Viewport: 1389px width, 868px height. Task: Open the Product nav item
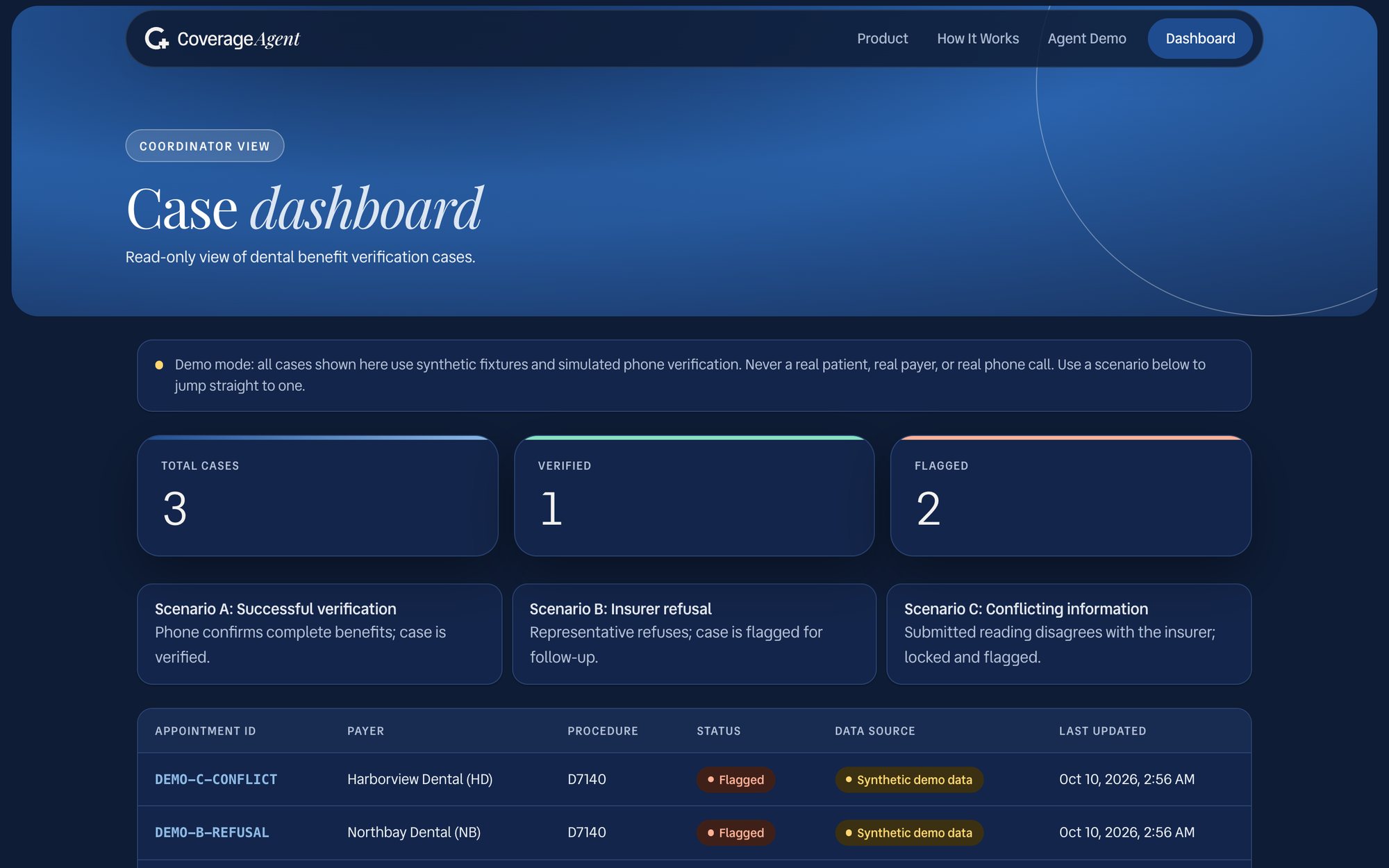882,39
